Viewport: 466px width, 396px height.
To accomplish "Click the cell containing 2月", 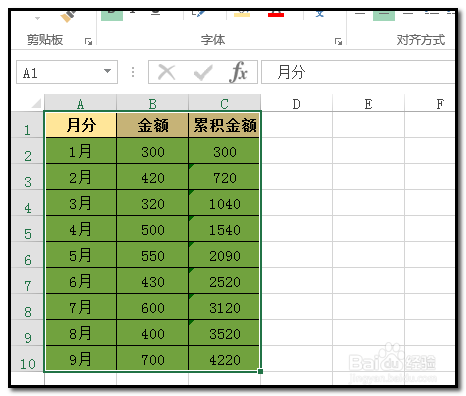I will [x=81, y=177].
